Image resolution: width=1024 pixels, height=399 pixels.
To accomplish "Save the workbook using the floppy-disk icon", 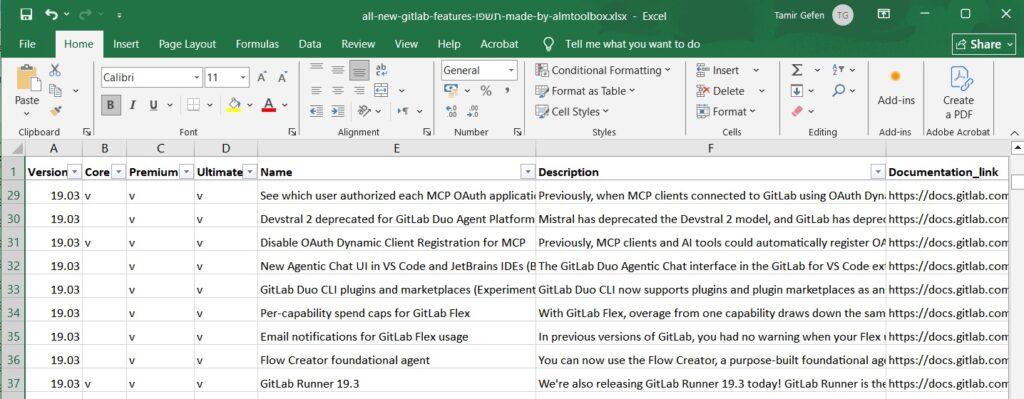I will point(26,14).
